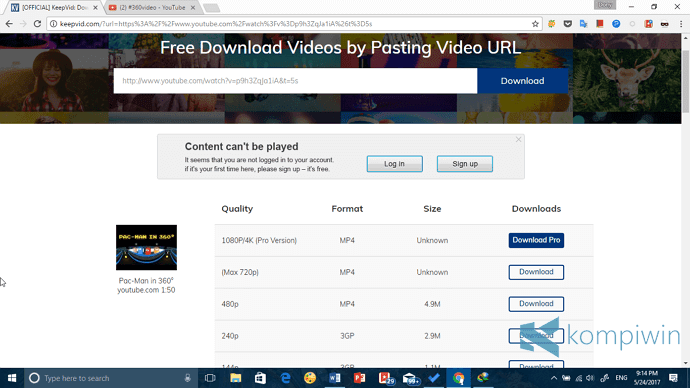The image size is (690, 388).
Task: Click Download Pro for 1080P/4K
Action: point(536,240)
